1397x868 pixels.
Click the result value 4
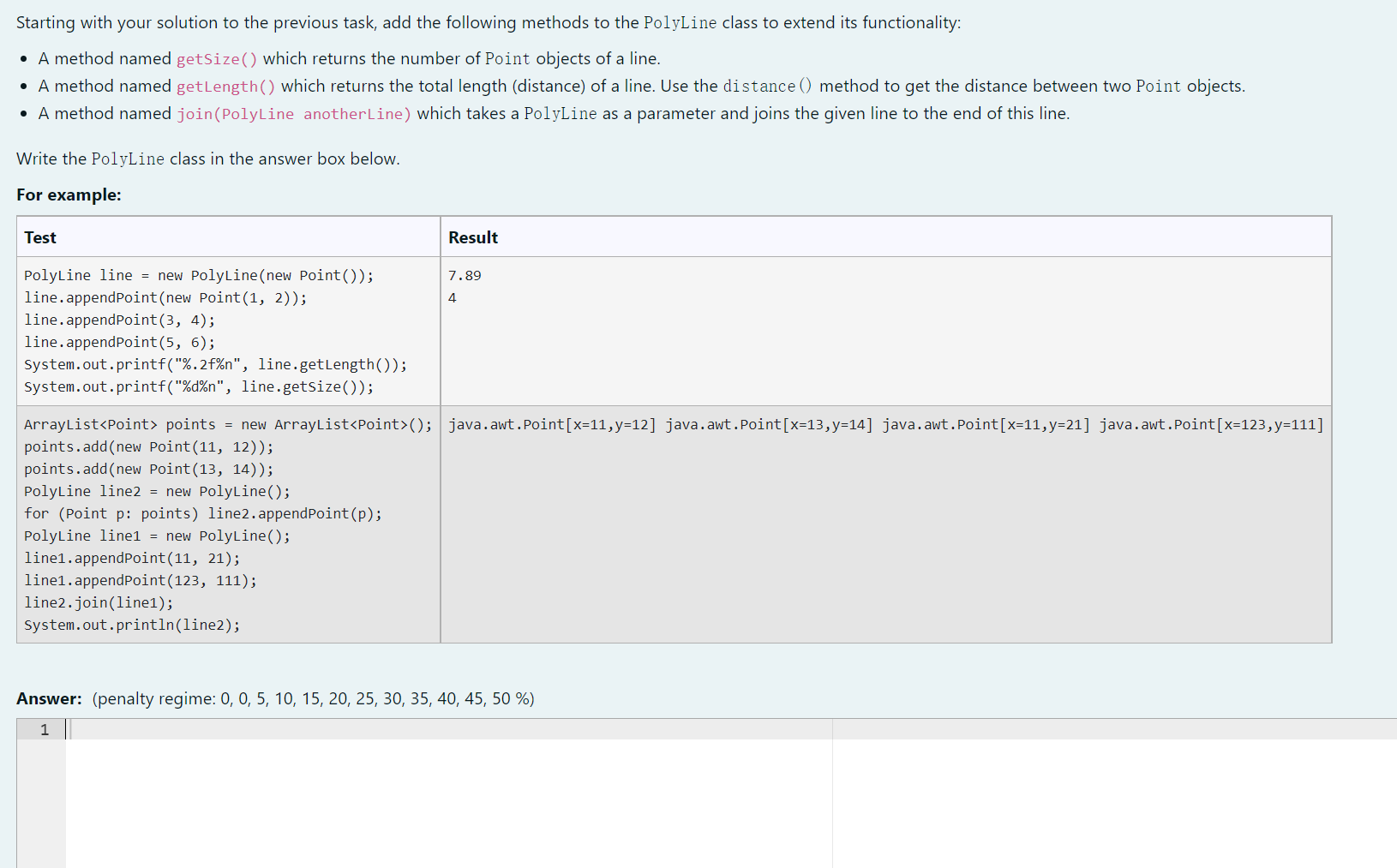click(452, 297)
